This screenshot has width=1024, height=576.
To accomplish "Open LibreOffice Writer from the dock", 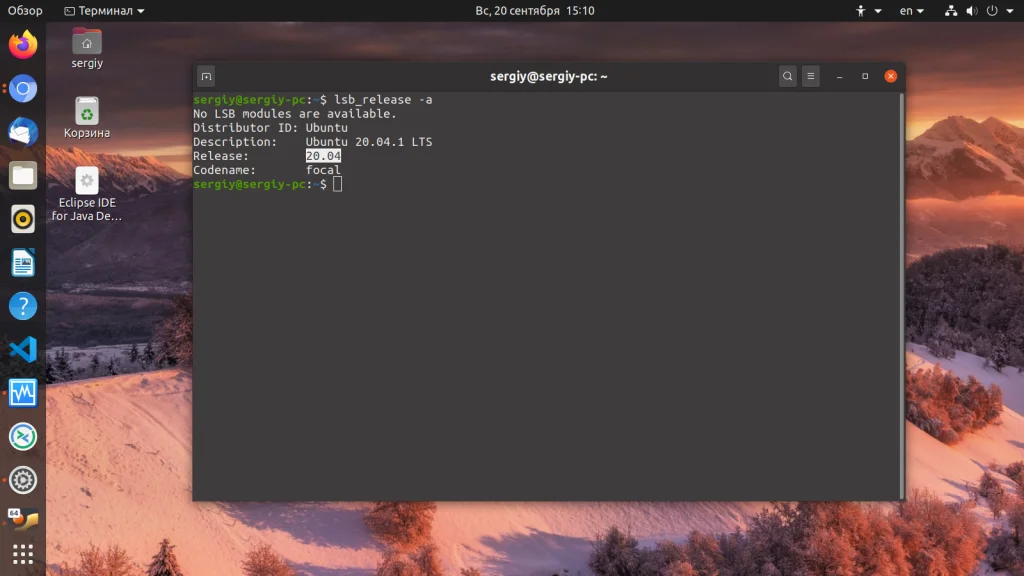I will pos(23,263).
